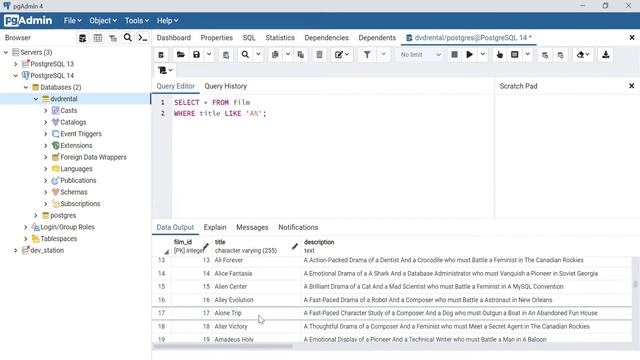Switch to the Statistics tab
This screenshot has width=640, height=360.
[x=280, y=38]
